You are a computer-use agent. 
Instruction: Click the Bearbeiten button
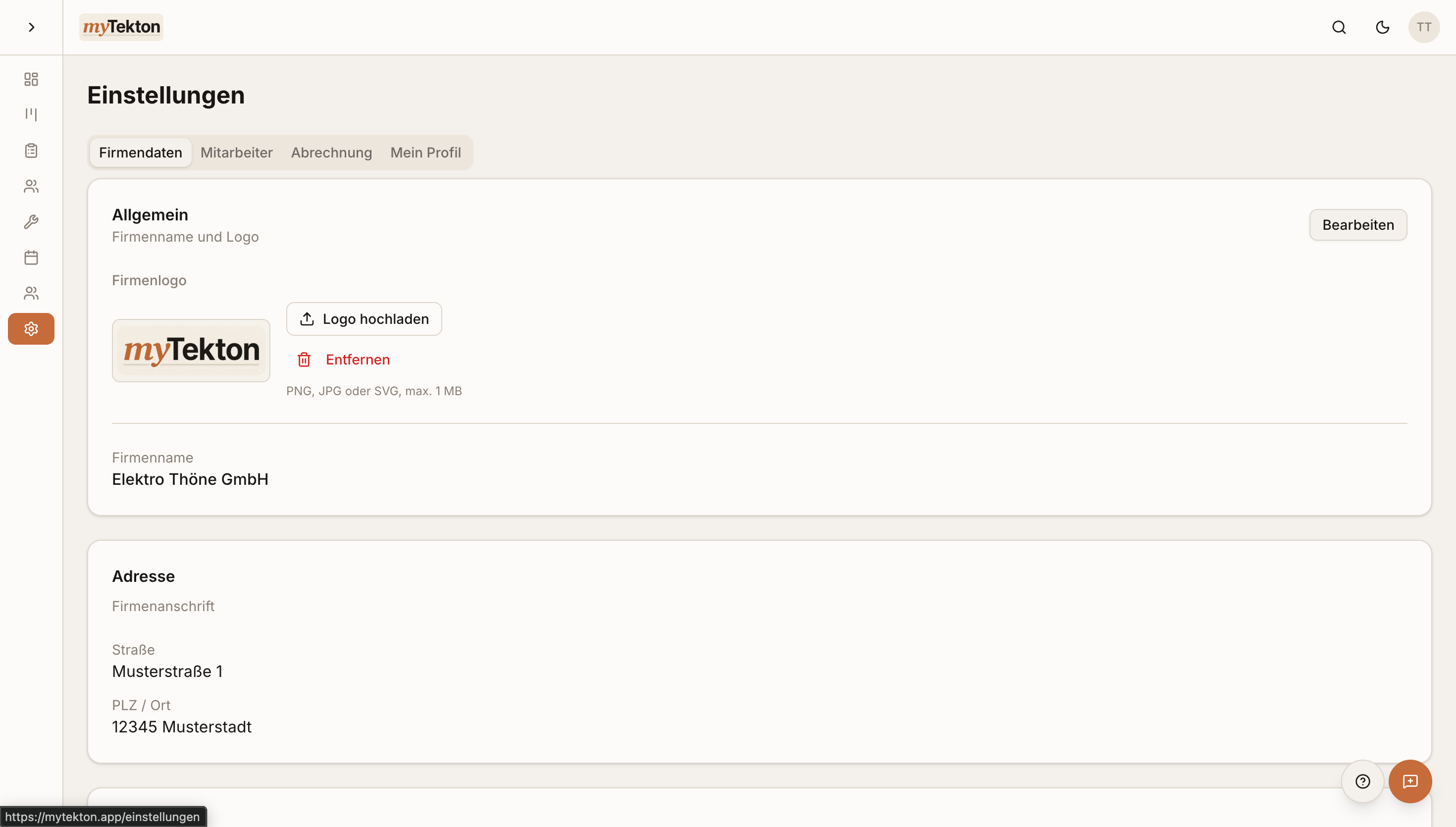click(1358, 225)
